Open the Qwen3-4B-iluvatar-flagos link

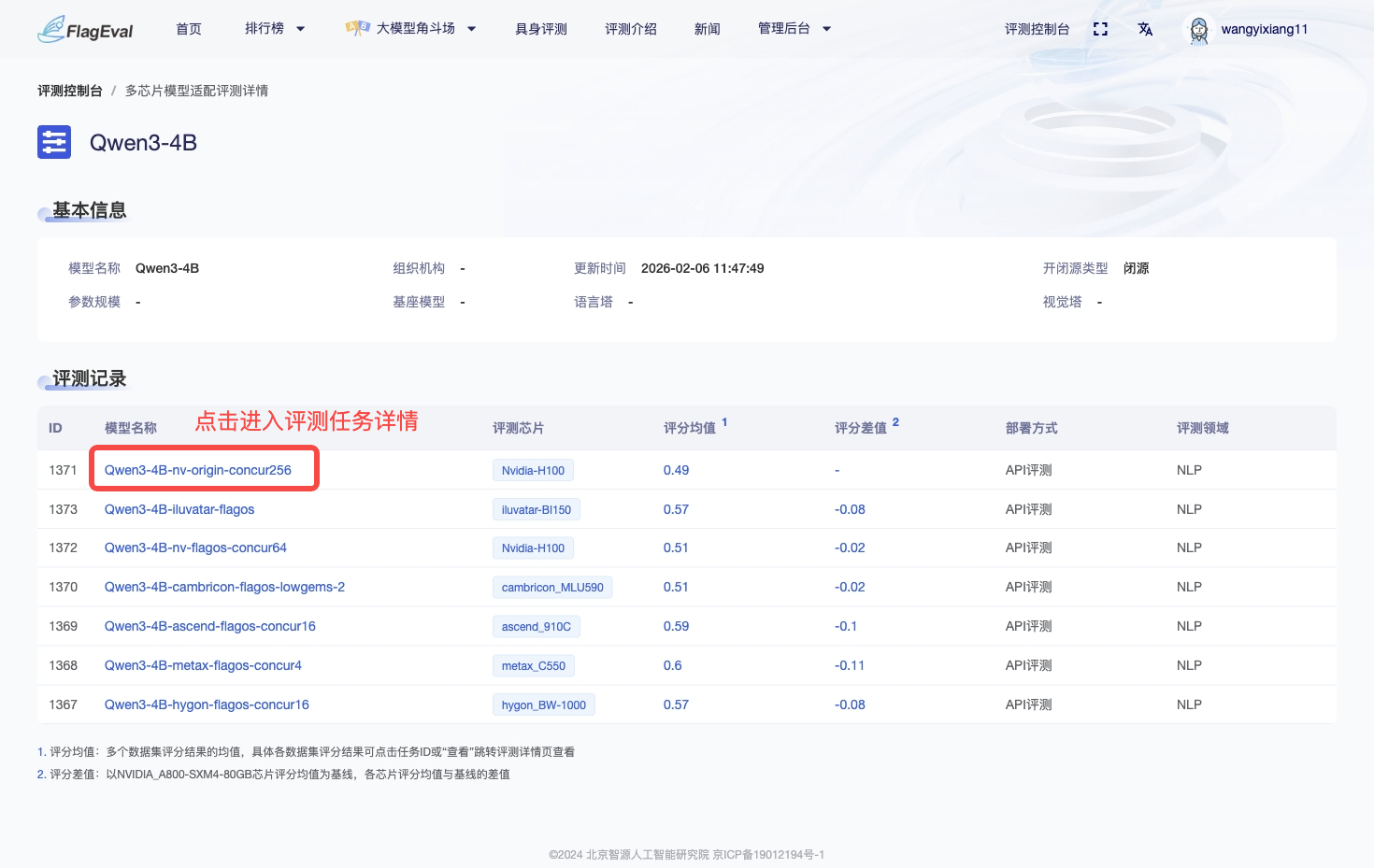tap(179, 509)
